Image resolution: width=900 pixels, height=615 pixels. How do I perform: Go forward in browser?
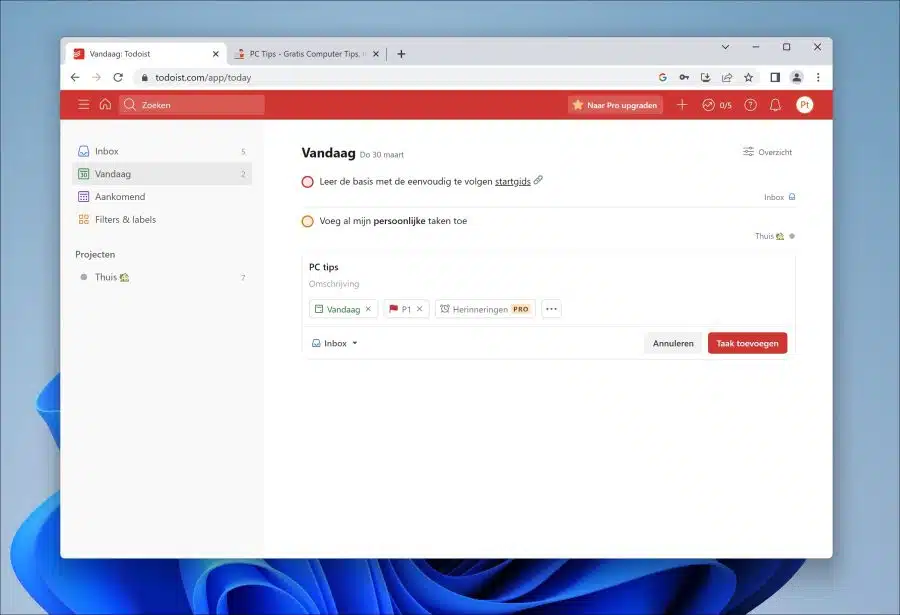click(96, 78)
